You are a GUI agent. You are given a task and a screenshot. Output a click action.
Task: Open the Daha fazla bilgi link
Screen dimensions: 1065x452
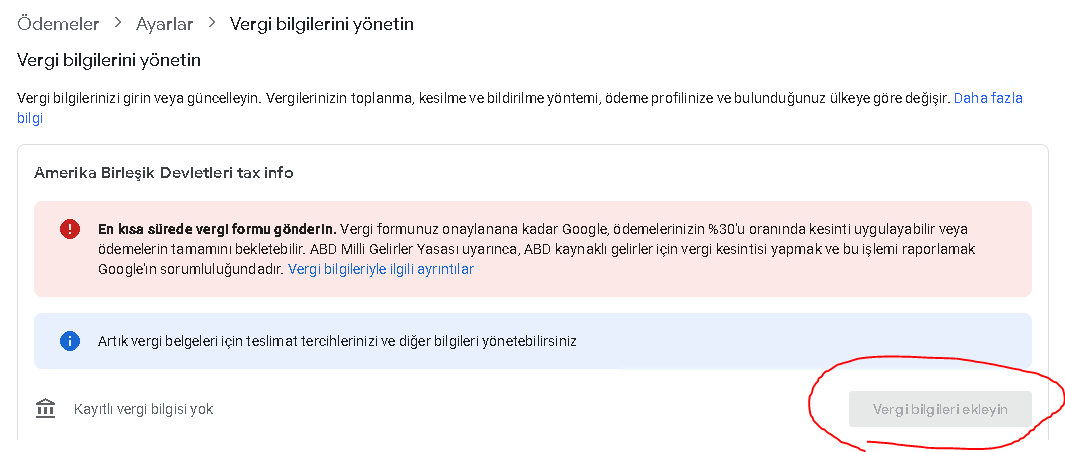pyautogui.click(x=988, y=98)
